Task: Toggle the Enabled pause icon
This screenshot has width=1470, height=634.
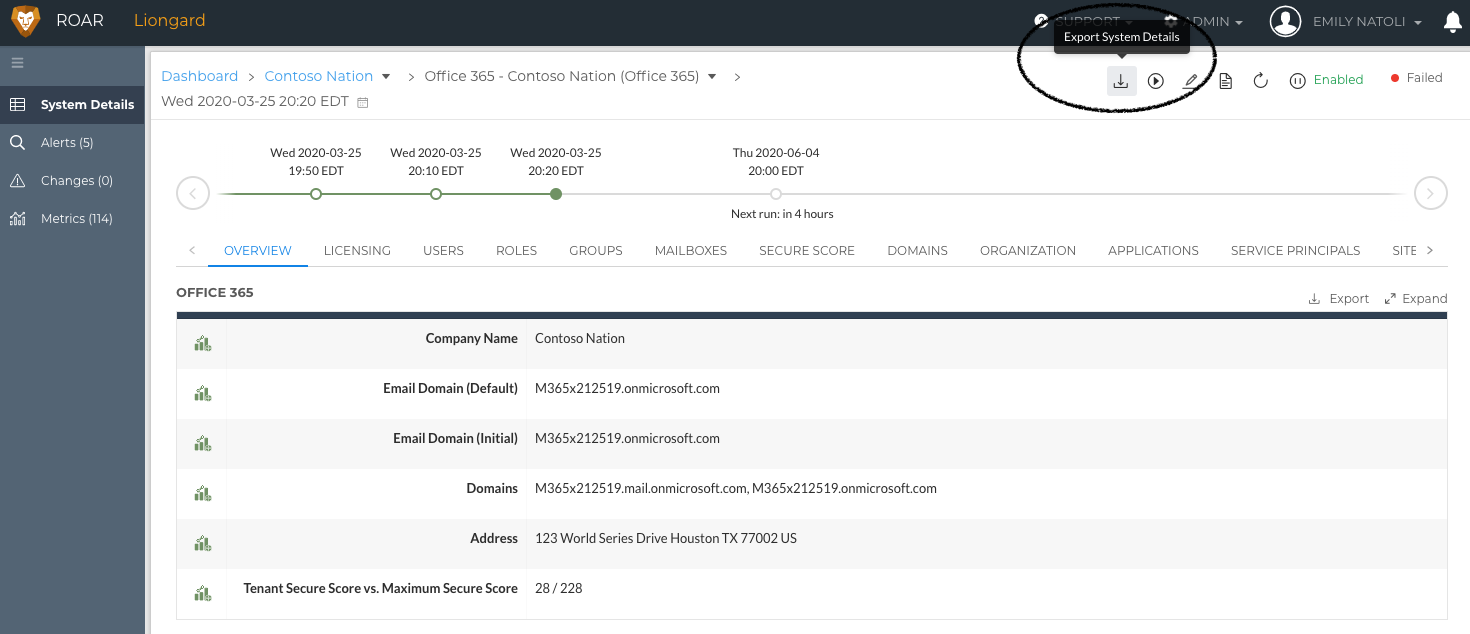Action: [1297, 81]
